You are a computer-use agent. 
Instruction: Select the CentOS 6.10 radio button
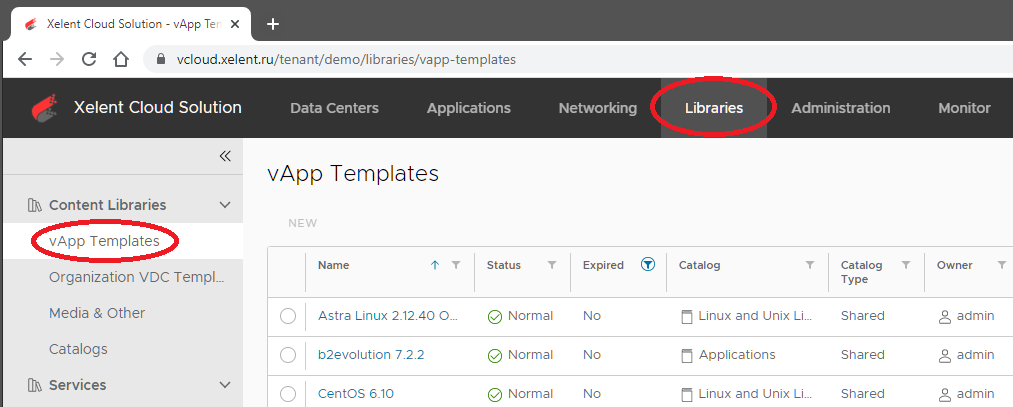(287, 394)
